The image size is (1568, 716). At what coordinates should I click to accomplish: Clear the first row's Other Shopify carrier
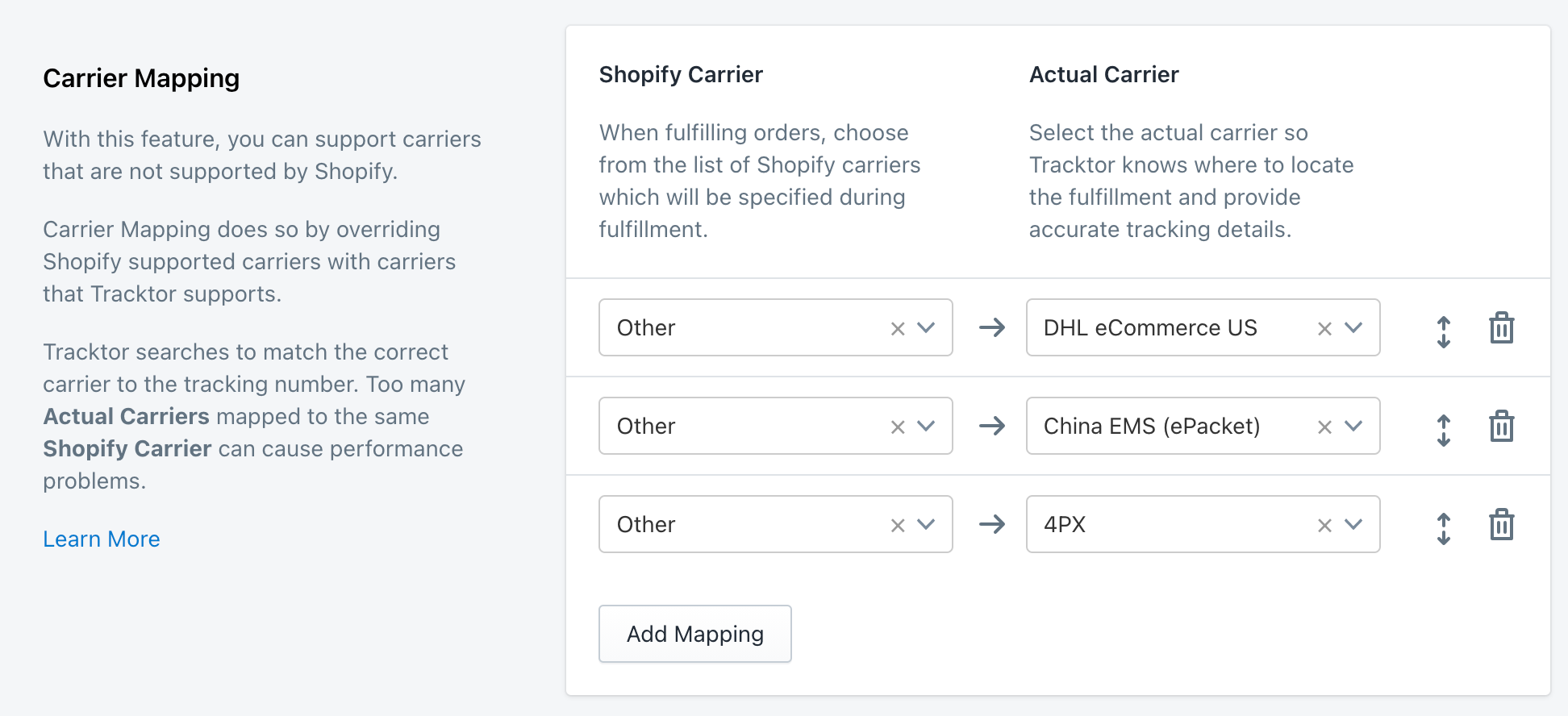[x=898, y=329]
